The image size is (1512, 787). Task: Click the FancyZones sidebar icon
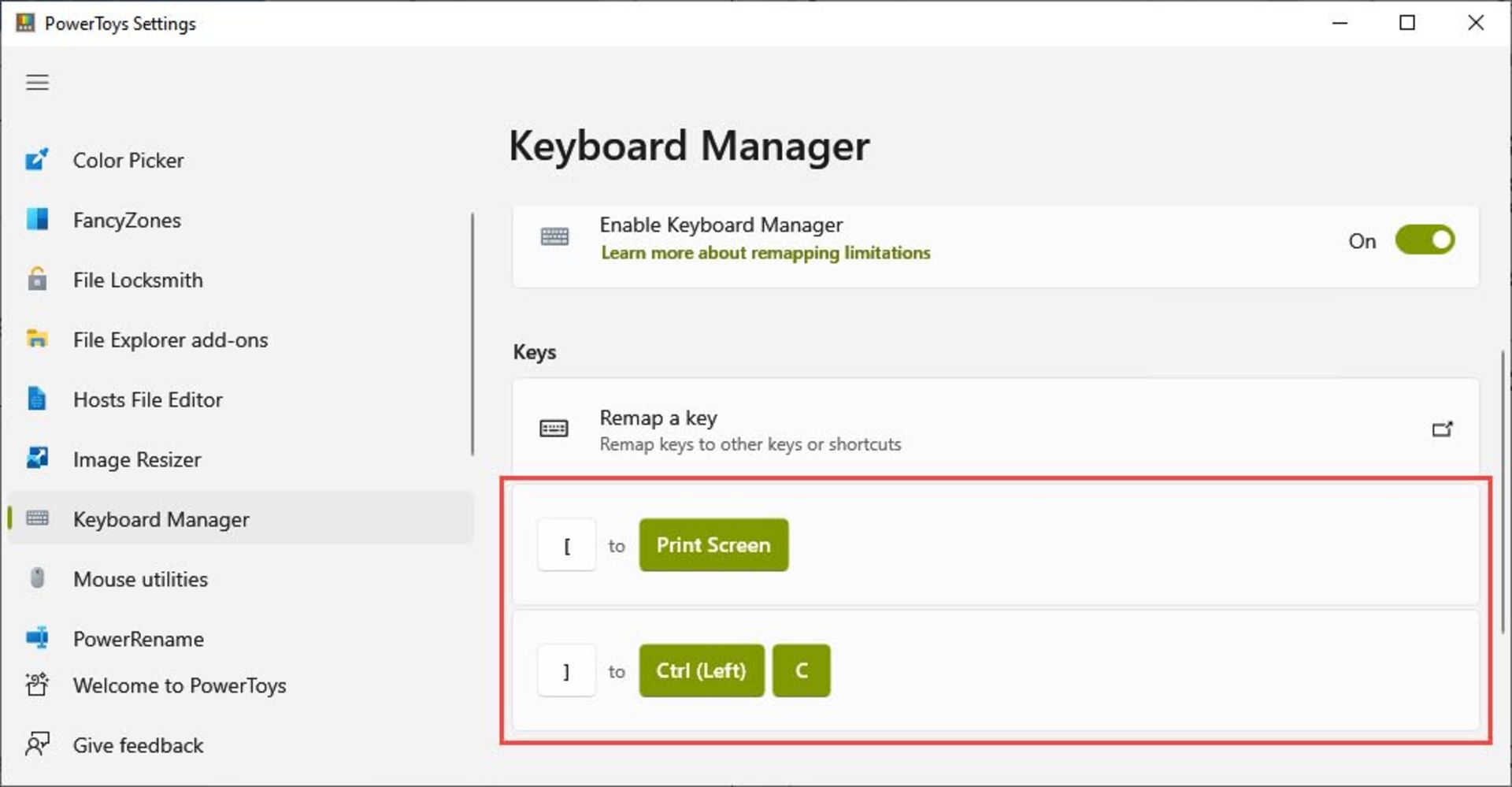(37, 219)
